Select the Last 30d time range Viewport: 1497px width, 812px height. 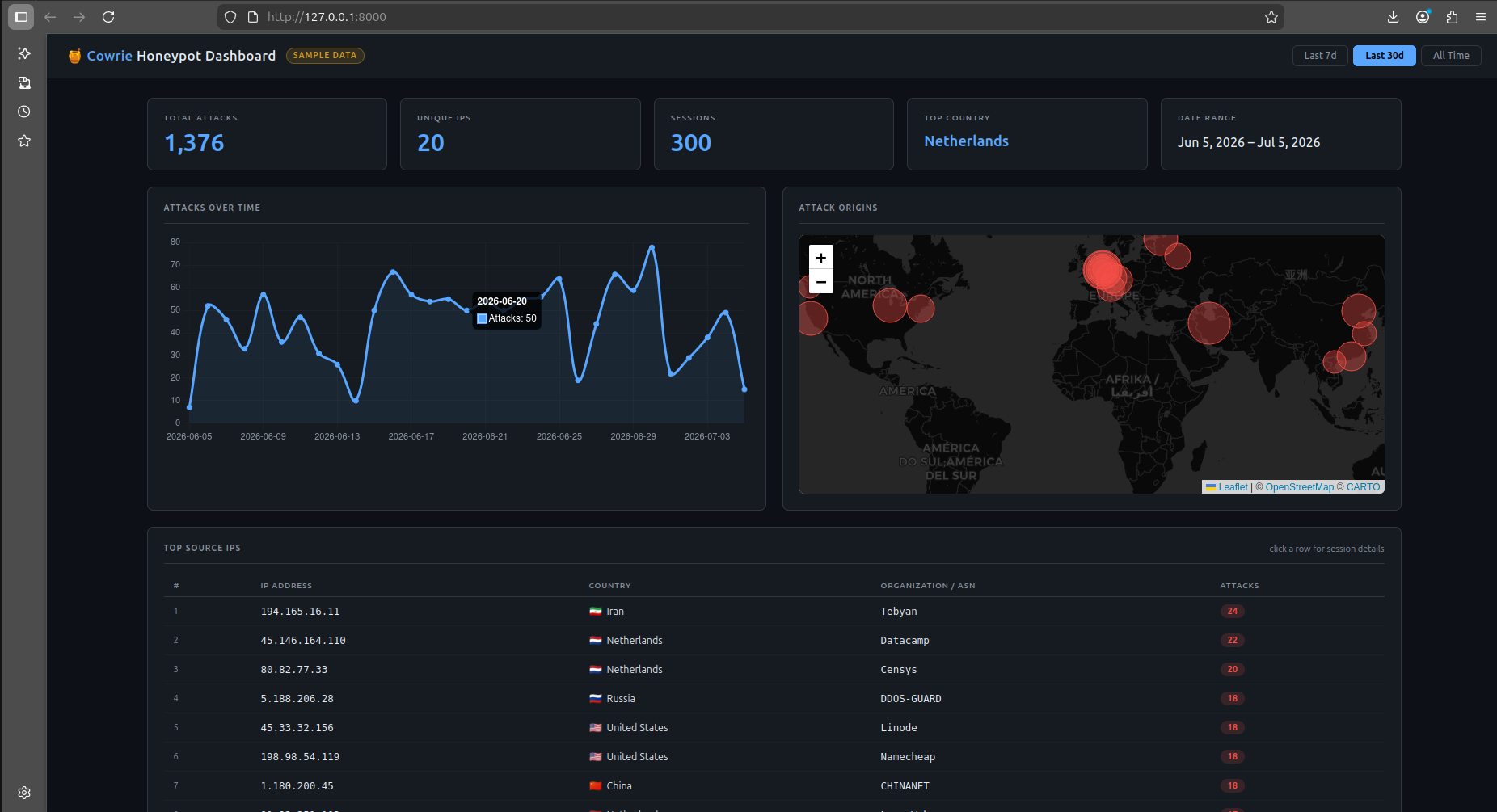pyautogui.click(x=1385, y=56)
